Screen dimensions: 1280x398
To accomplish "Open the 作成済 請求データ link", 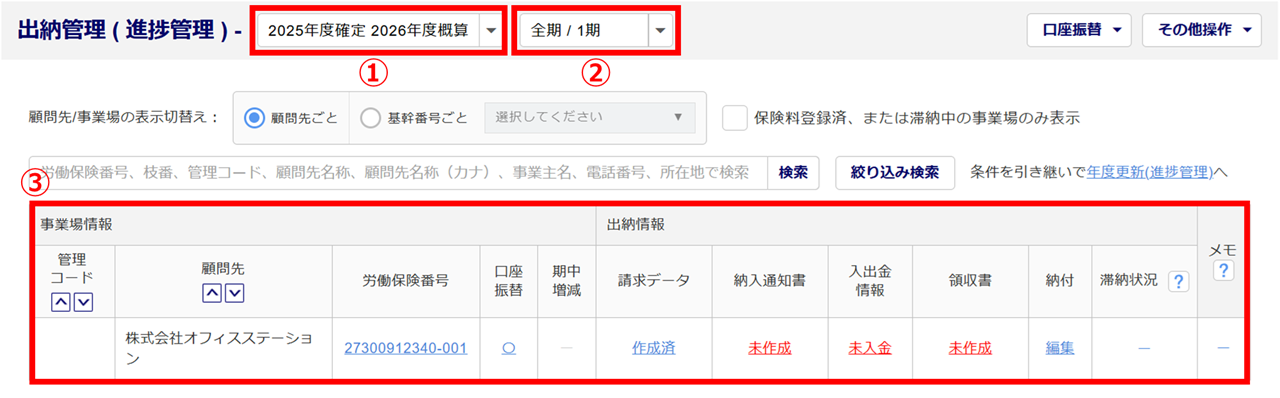I will click(x=653, y=348).
